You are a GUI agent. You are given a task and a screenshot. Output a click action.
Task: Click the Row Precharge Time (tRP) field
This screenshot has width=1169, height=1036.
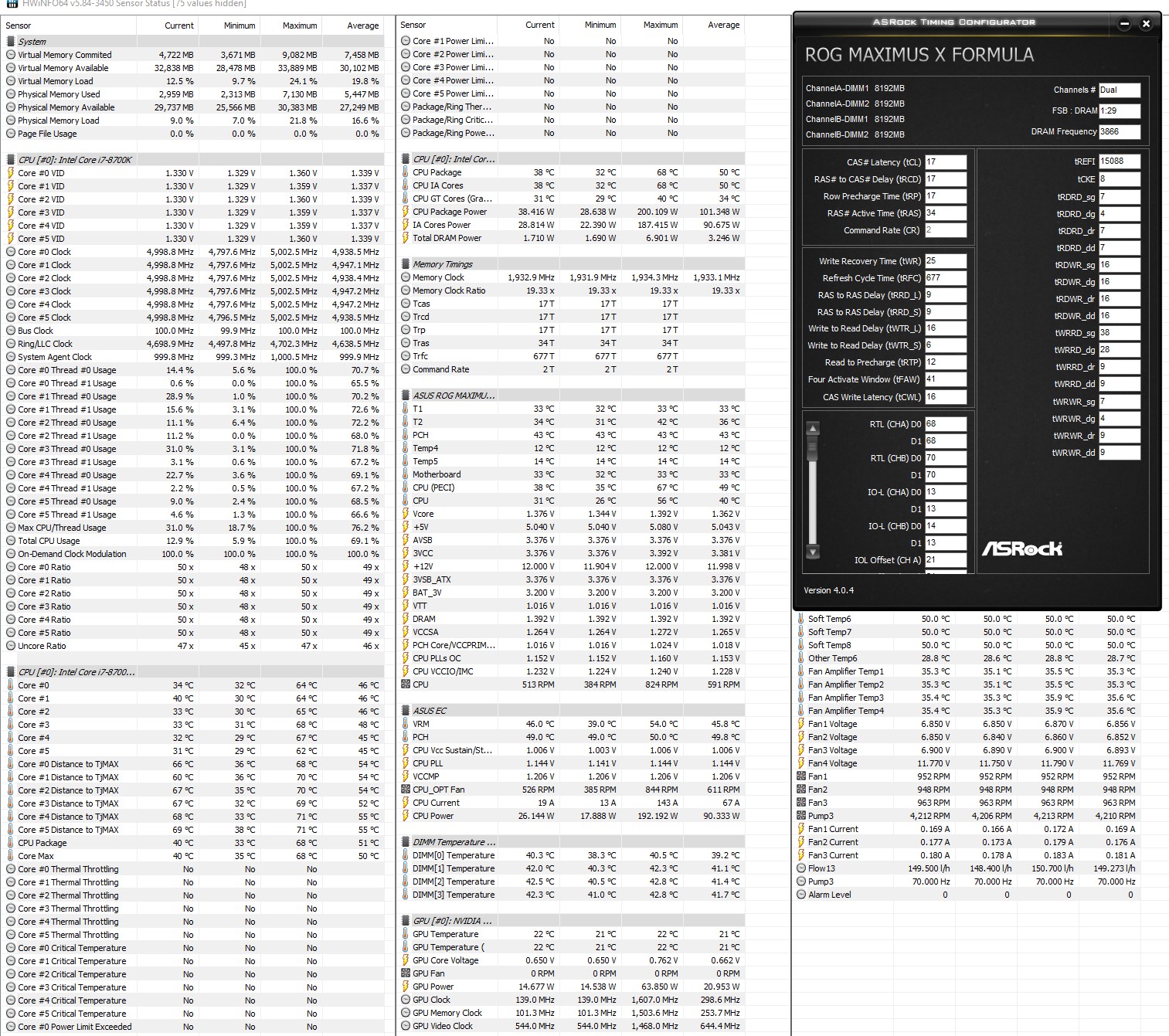point(946,196)
